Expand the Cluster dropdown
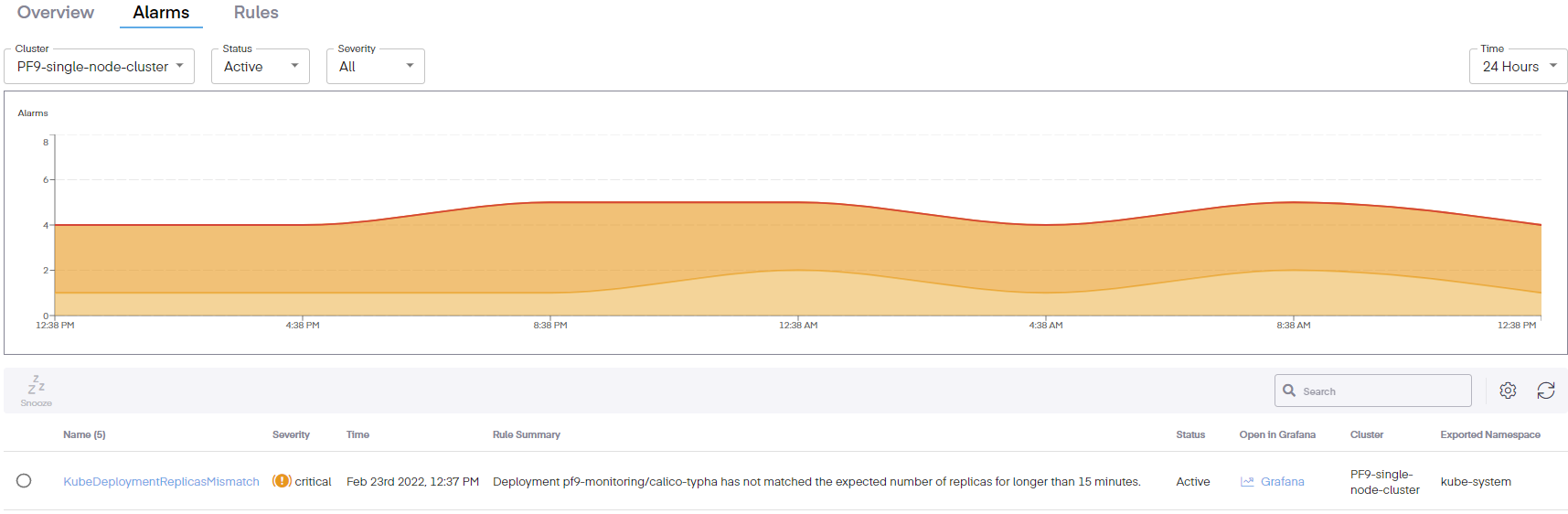The width and height of the screenshot is (1568, 514). click(100, 67)
